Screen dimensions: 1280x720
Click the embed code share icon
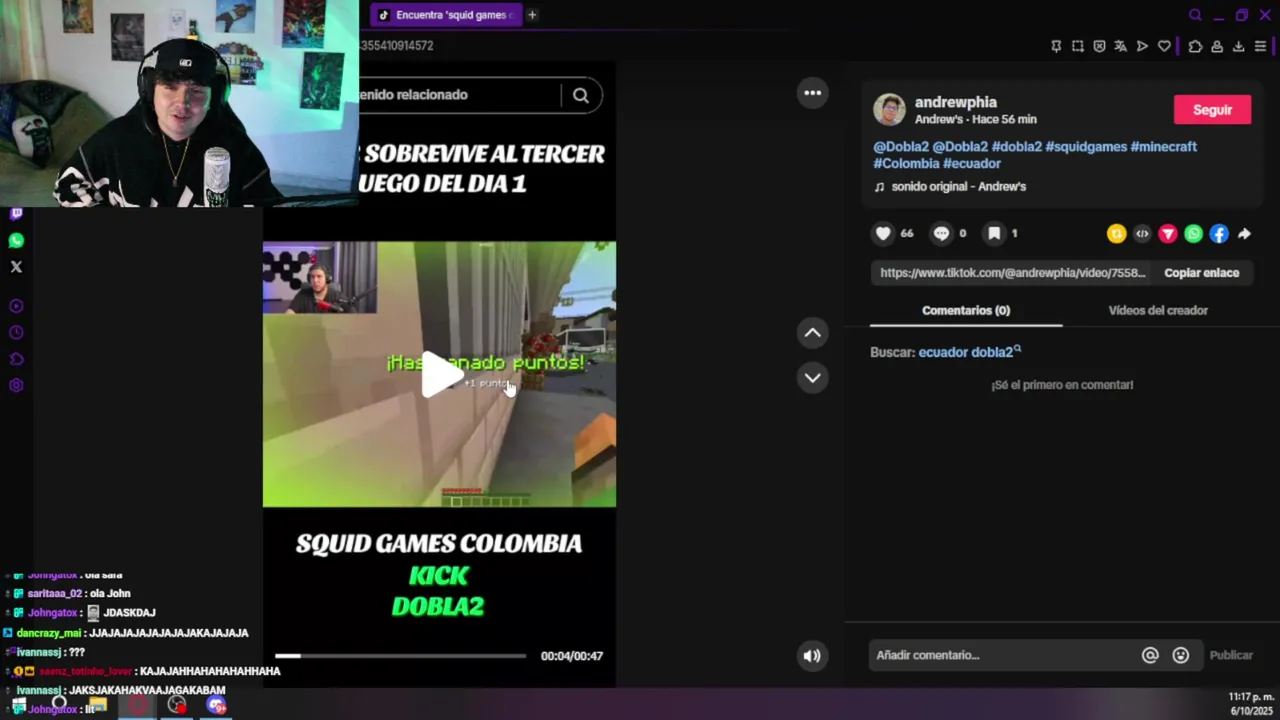click(1142, 234)
